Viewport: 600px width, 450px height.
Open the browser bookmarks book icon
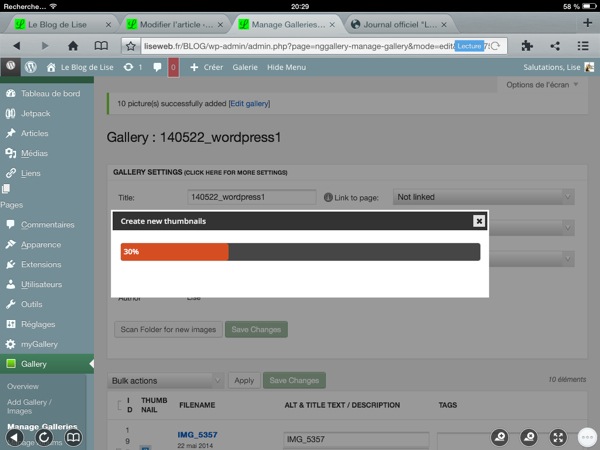coord(100,46)
